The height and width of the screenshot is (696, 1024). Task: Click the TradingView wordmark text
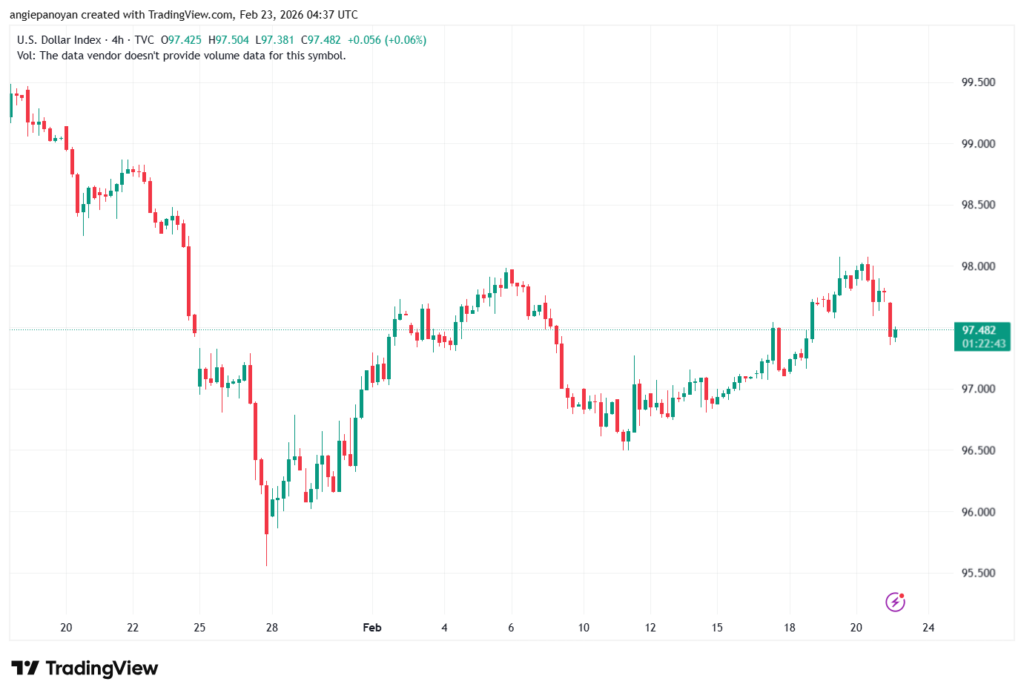click(101, 668)
